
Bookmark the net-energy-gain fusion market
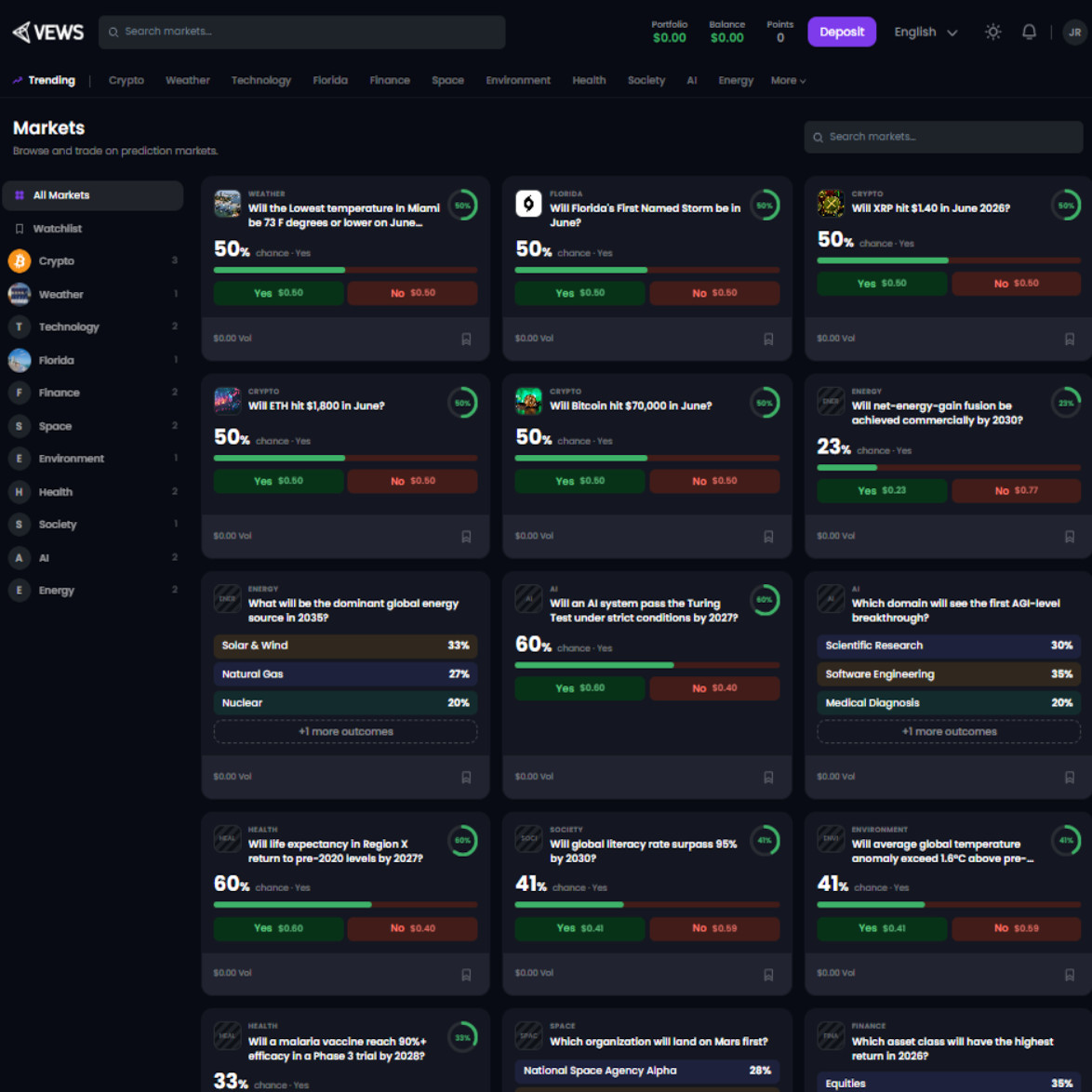point(1070,537)
